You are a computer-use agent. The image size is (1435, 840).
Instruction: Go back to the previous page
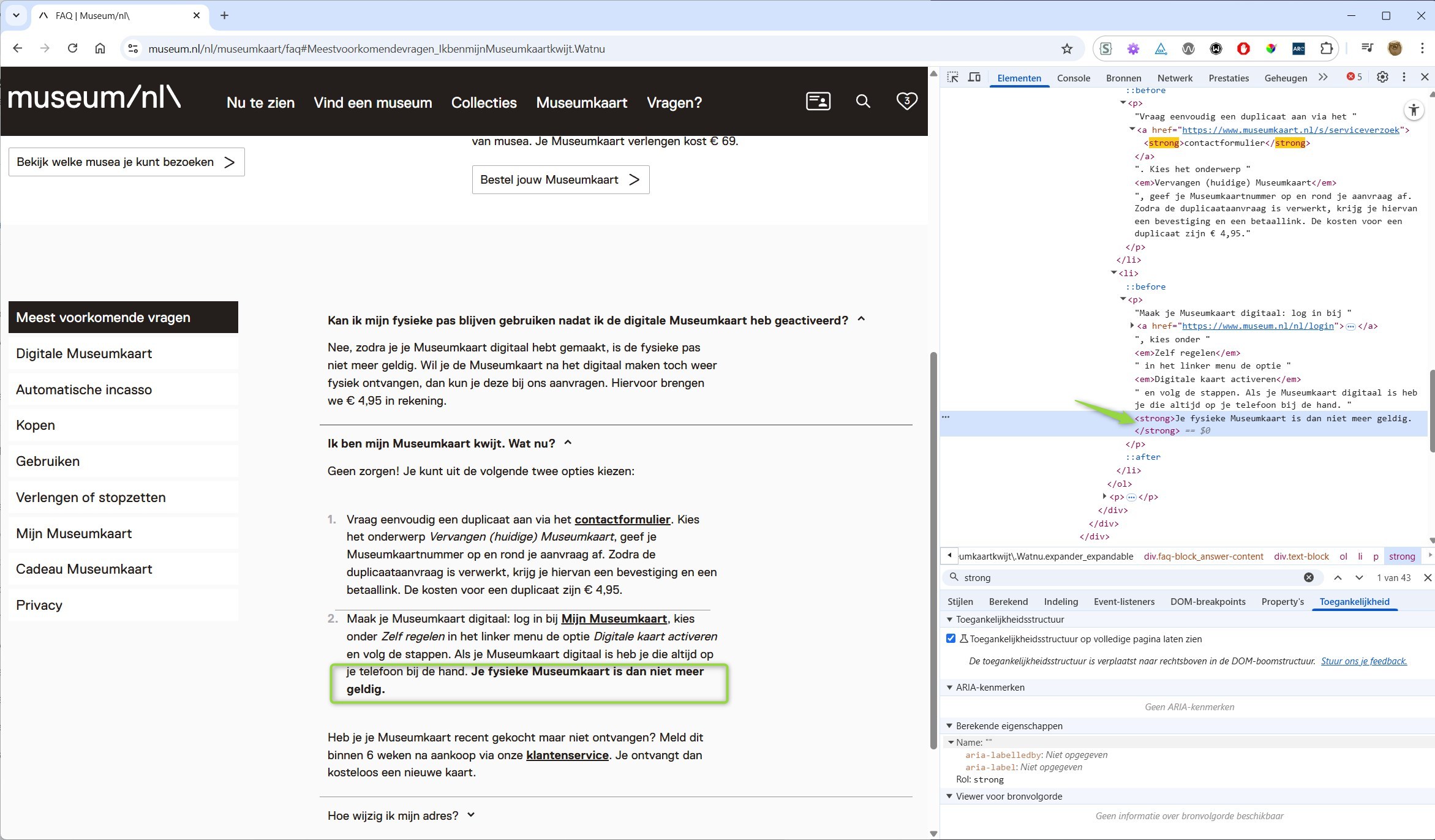(17, 48)
